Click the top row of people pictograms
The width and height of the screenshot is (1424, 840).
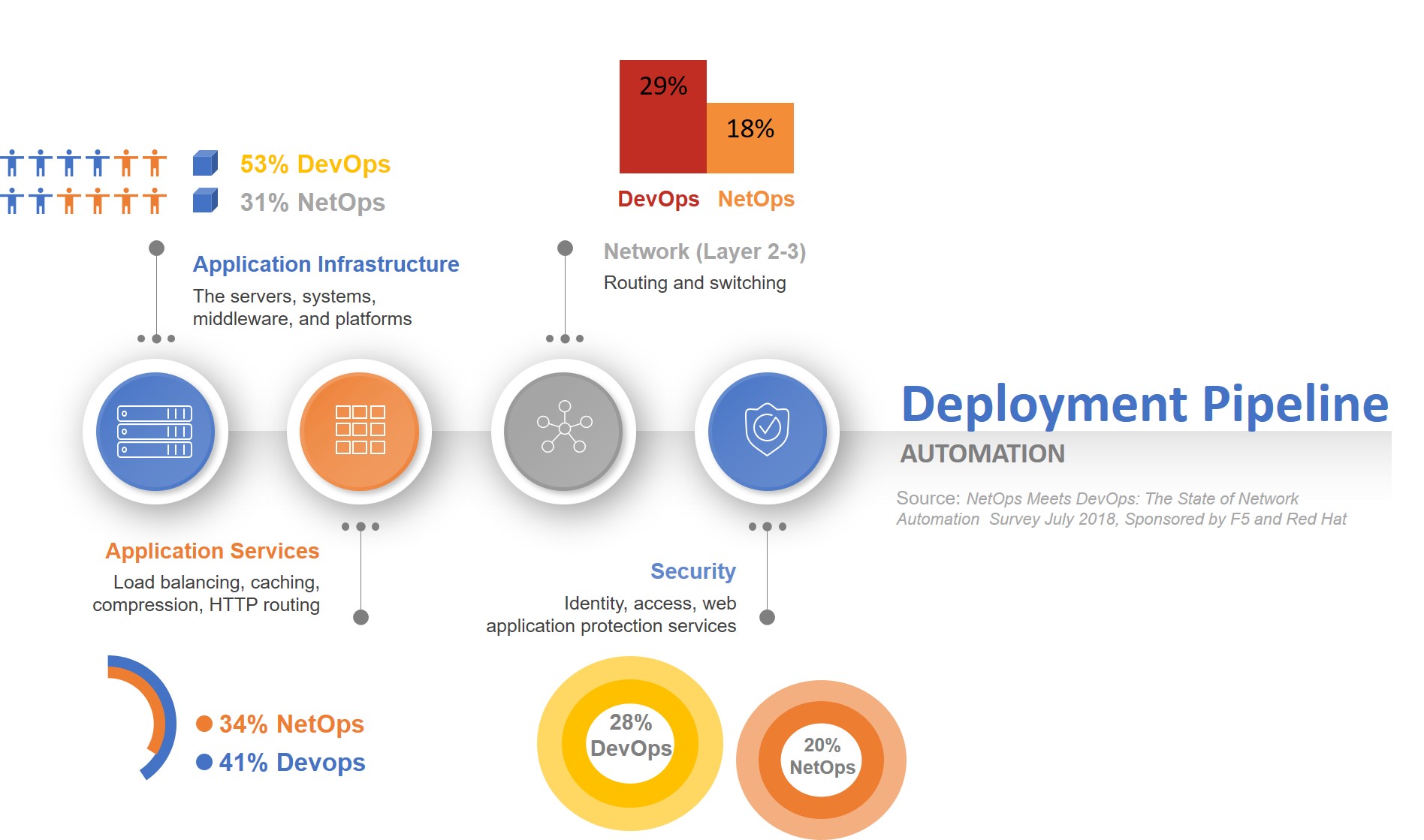[x=83, y=163]
